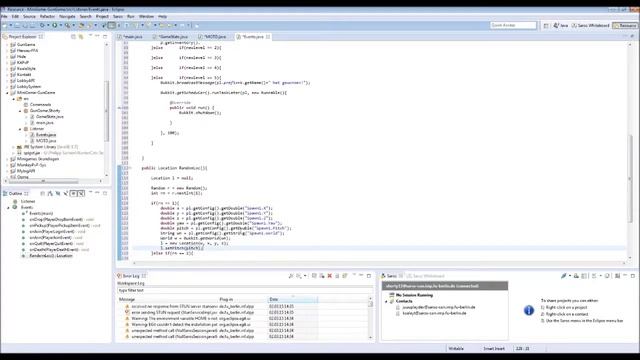640x360 pixels.
Task: Expand the JRE System Library node
Action: tap(13, 147)
